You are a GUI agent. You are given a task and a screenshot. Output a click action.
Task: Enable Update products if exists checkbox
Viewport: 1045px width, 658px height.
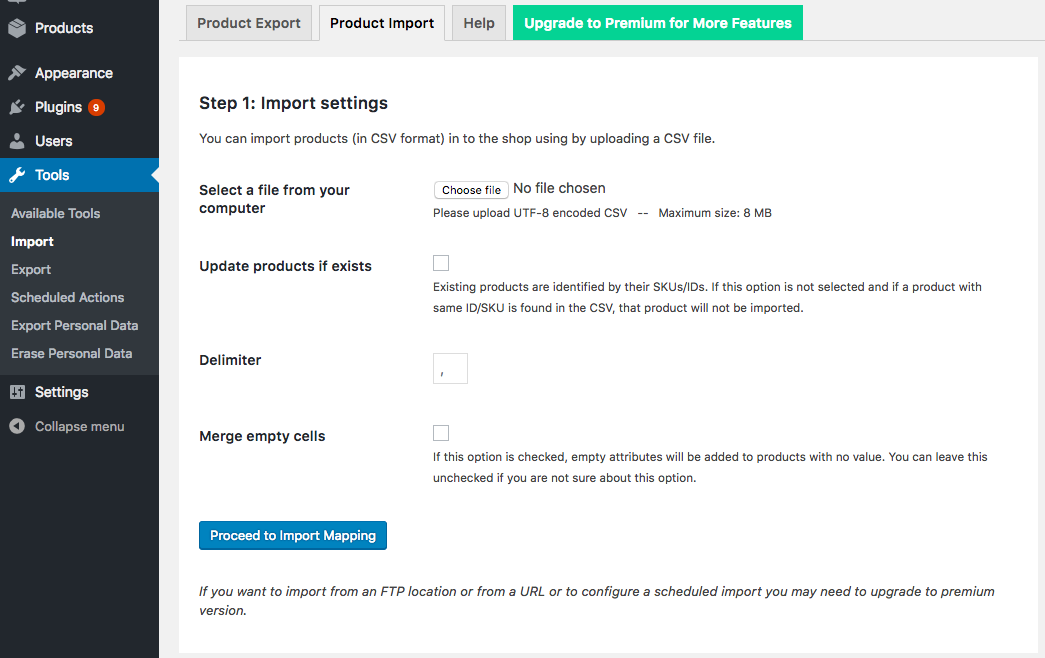click(441, 263)
